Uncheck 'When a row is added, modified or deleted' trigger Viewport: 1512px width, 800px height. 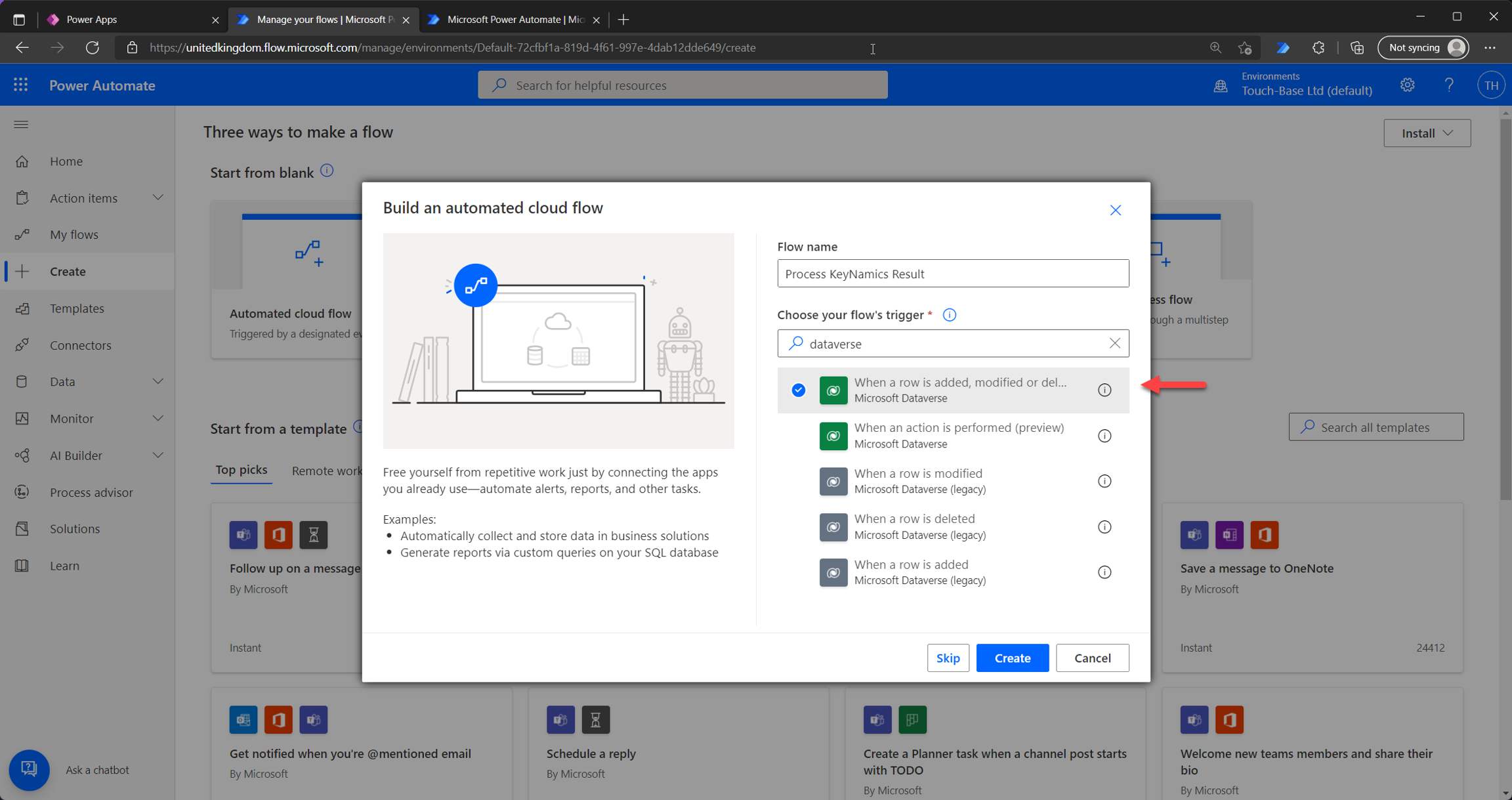click(x=798, y=390)
